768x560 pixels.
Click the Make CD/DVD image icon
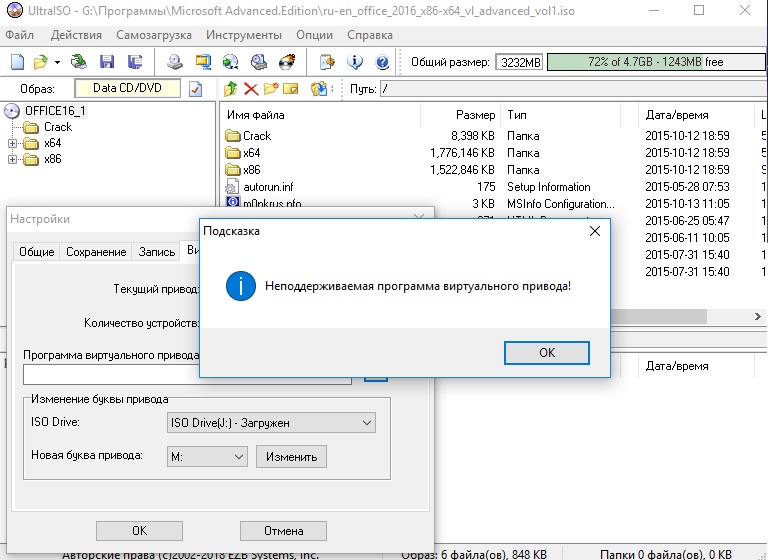point(175,62)
